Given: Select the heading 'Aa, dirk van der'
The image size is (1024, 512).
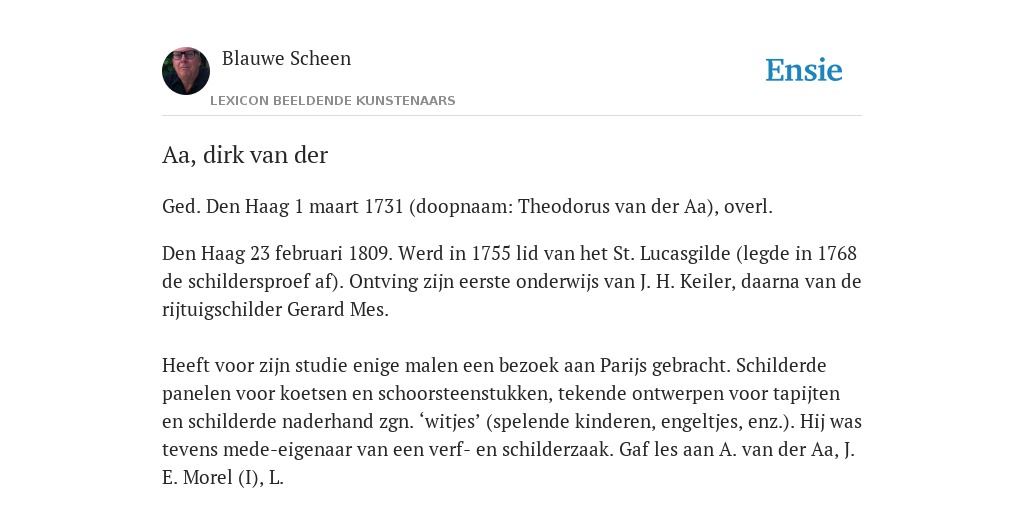Looking at the screenshot, I should pos(245,155).
